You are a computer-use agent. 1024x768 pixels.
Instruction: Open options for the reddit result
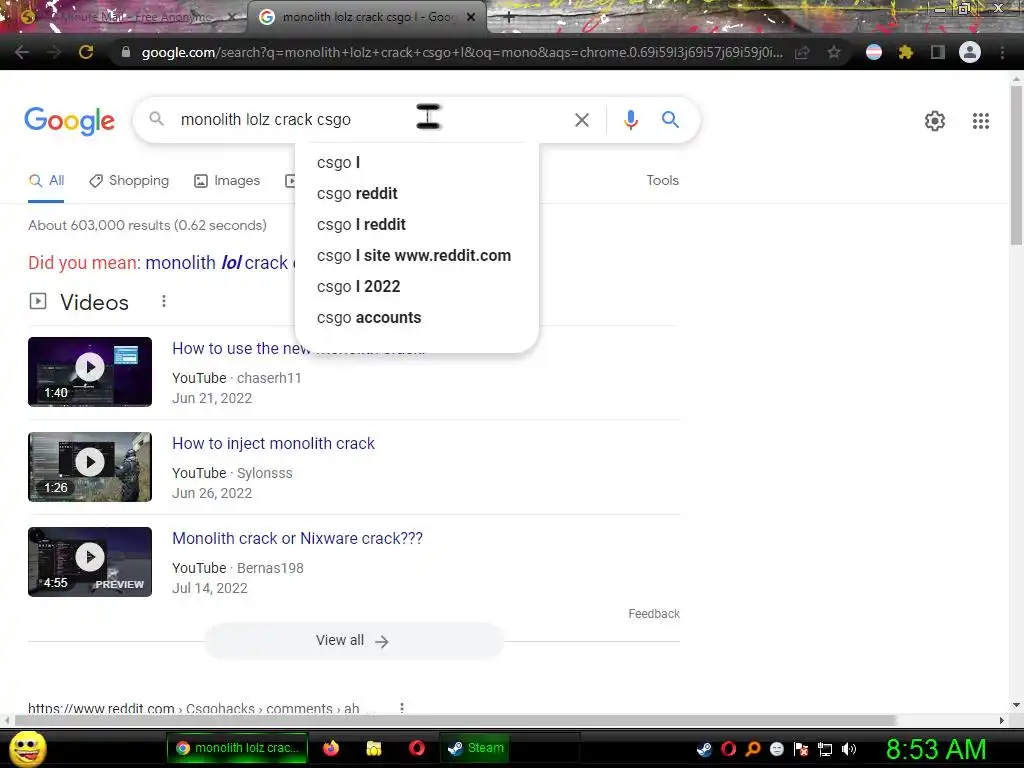pos(402,708)
